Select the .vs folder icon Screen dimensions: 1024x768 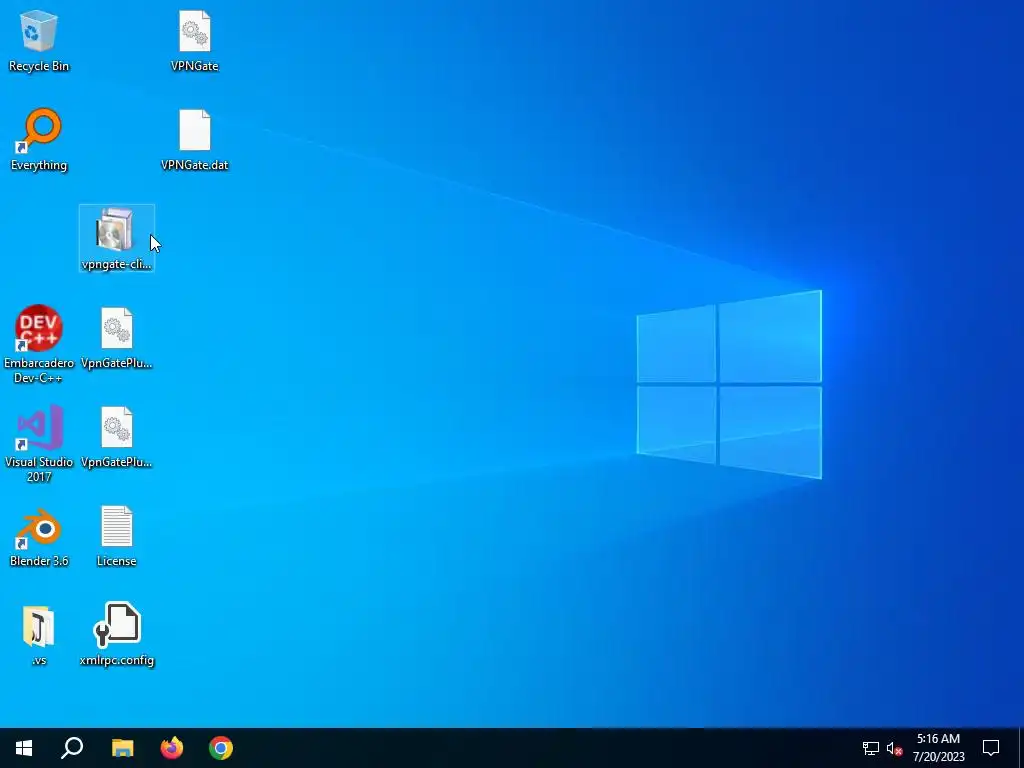pos(39,635)
